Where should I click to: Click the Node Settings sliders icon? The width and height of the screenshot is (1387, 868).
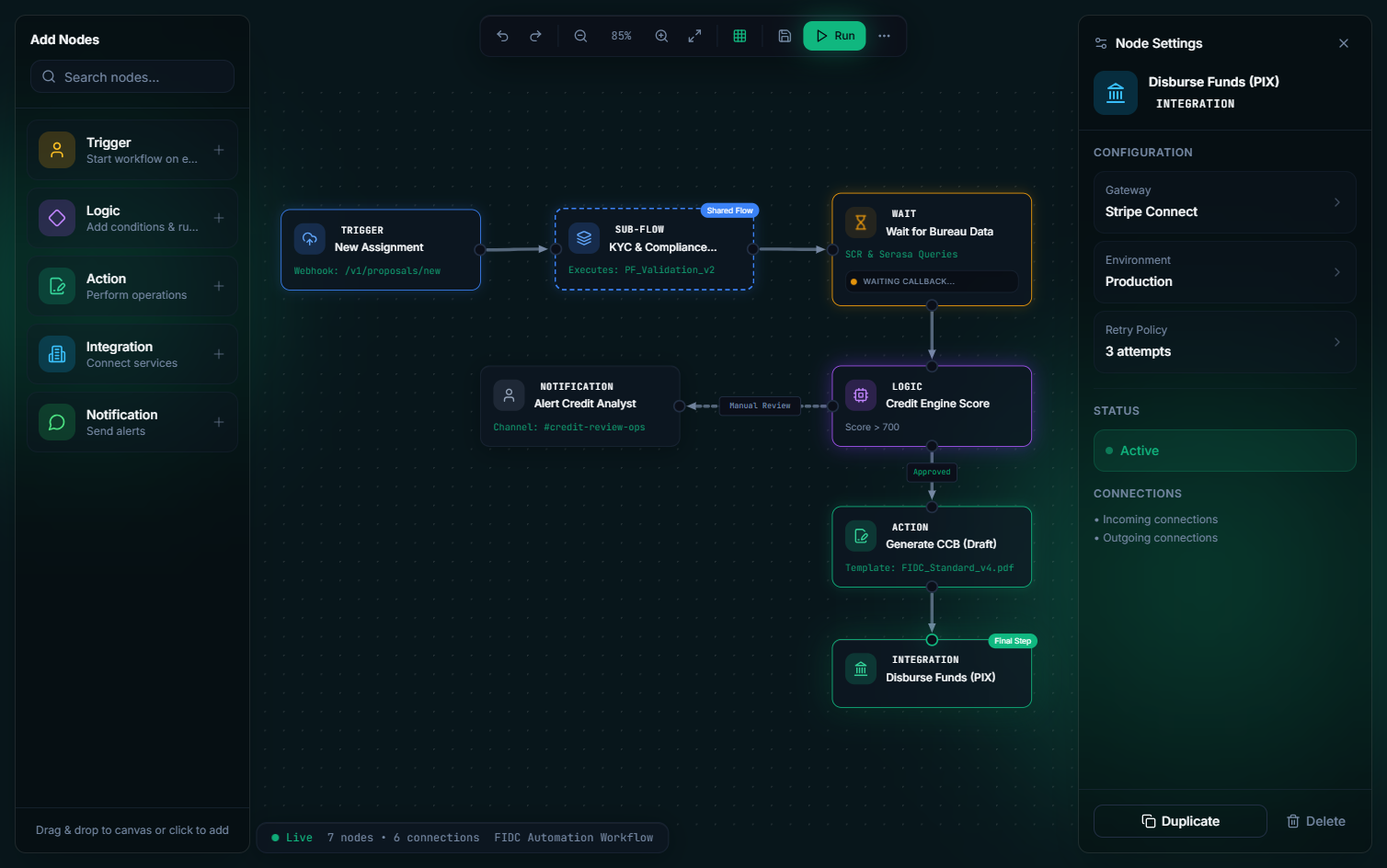(1101, 43)
